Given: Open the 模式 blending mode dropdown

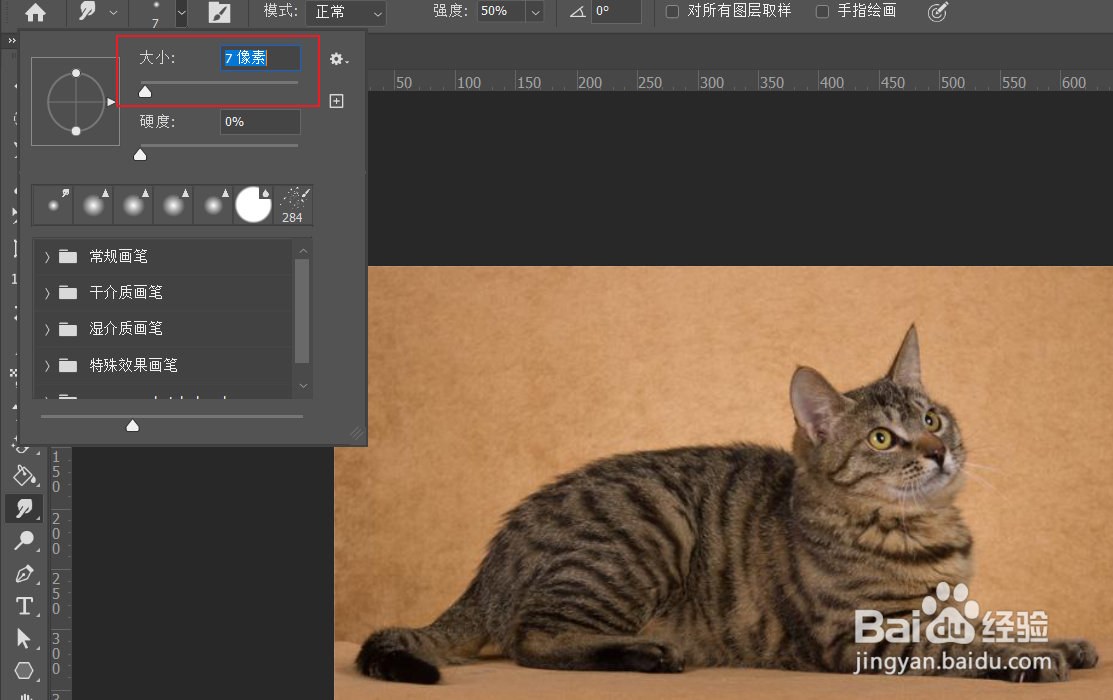Looking at the screenshot, I should [345, 13].
